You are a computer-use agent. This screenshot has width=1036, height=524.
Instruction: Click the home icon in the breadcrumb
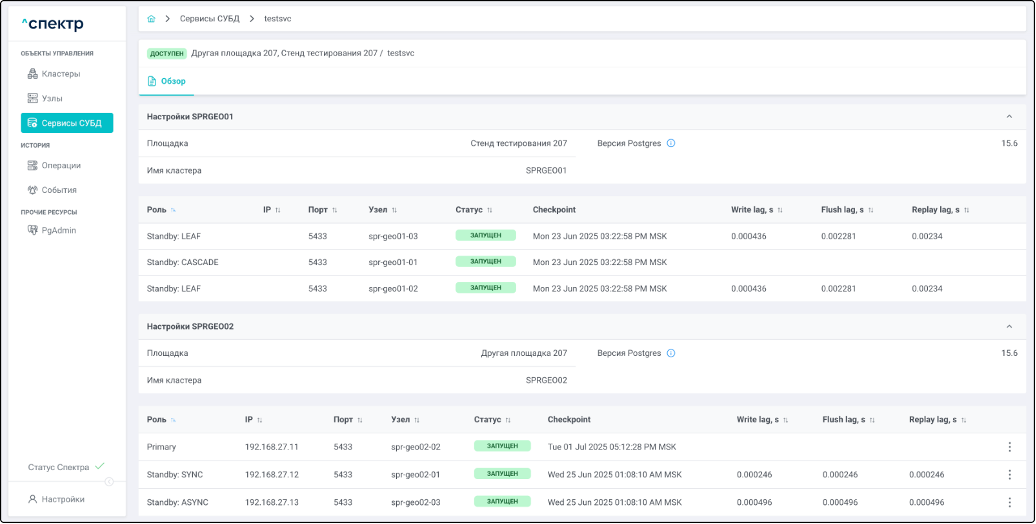pos(151,19)
